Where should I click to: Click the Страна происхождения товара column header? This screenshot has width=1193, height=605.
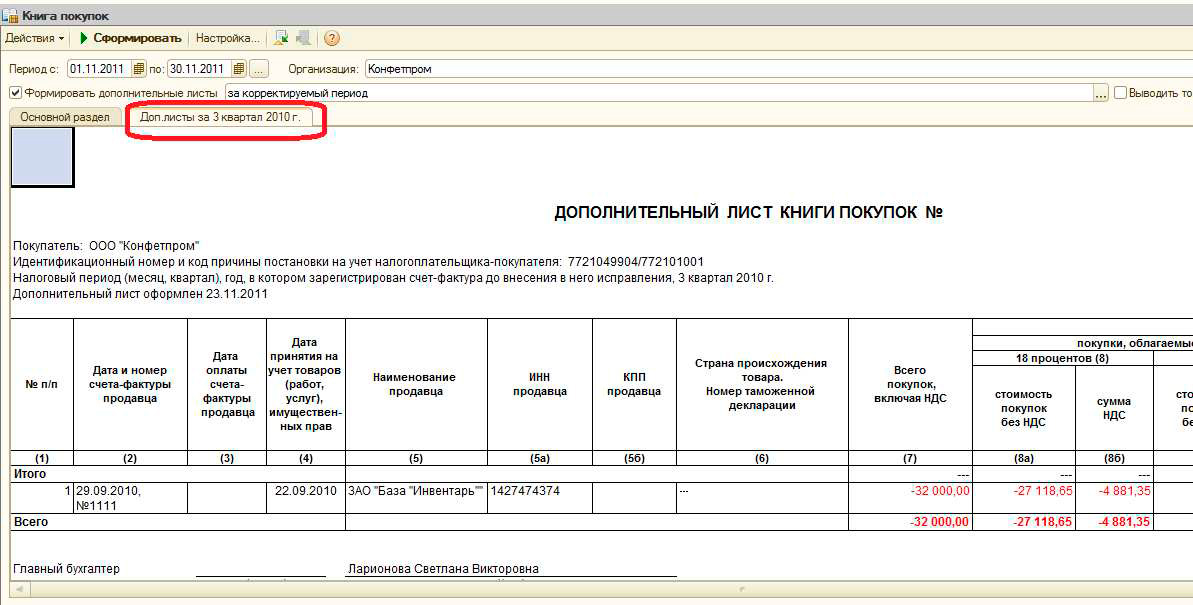tap(762, 384)
